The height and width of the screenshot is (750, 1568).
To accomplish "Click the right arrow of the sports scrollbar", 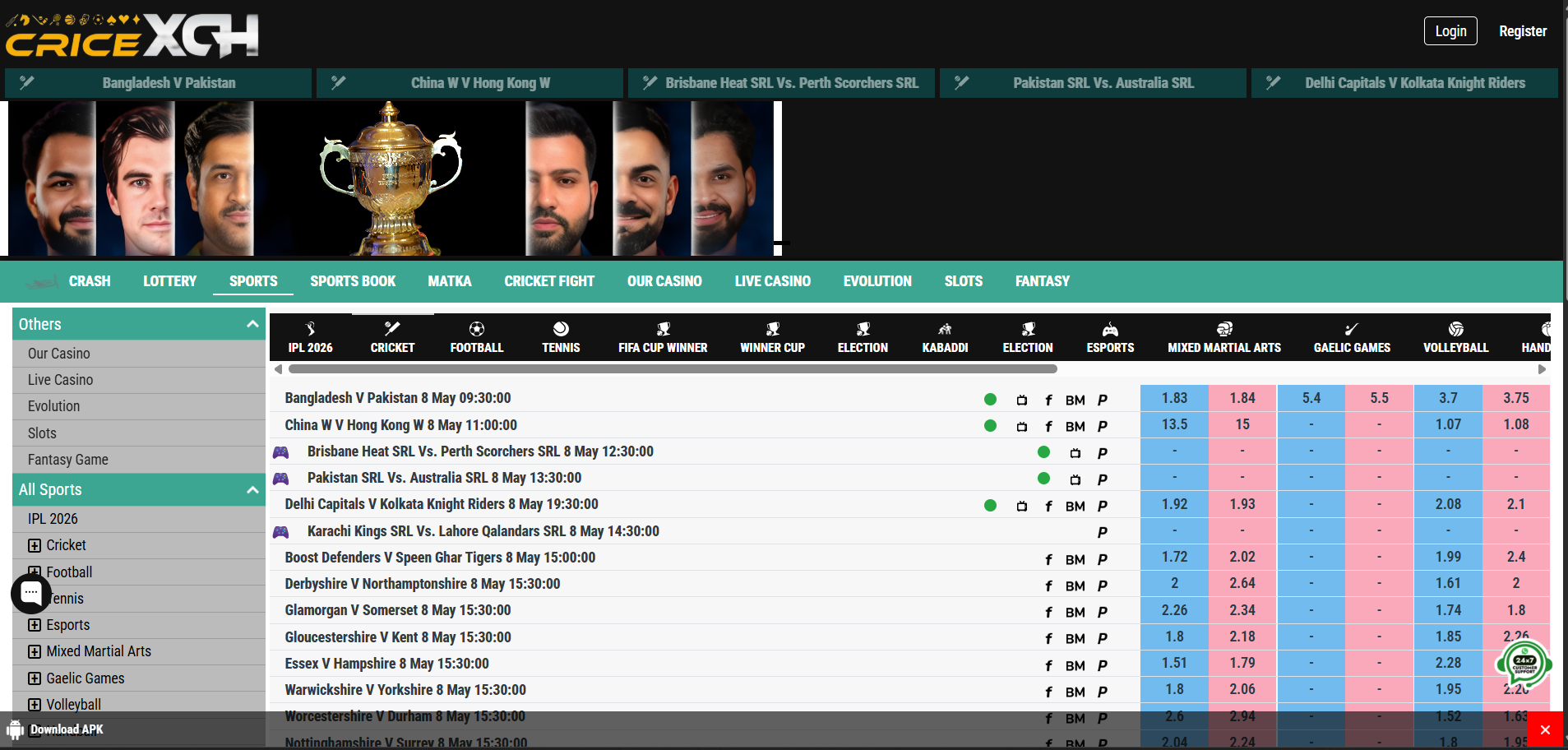I will coord(1543,369).
